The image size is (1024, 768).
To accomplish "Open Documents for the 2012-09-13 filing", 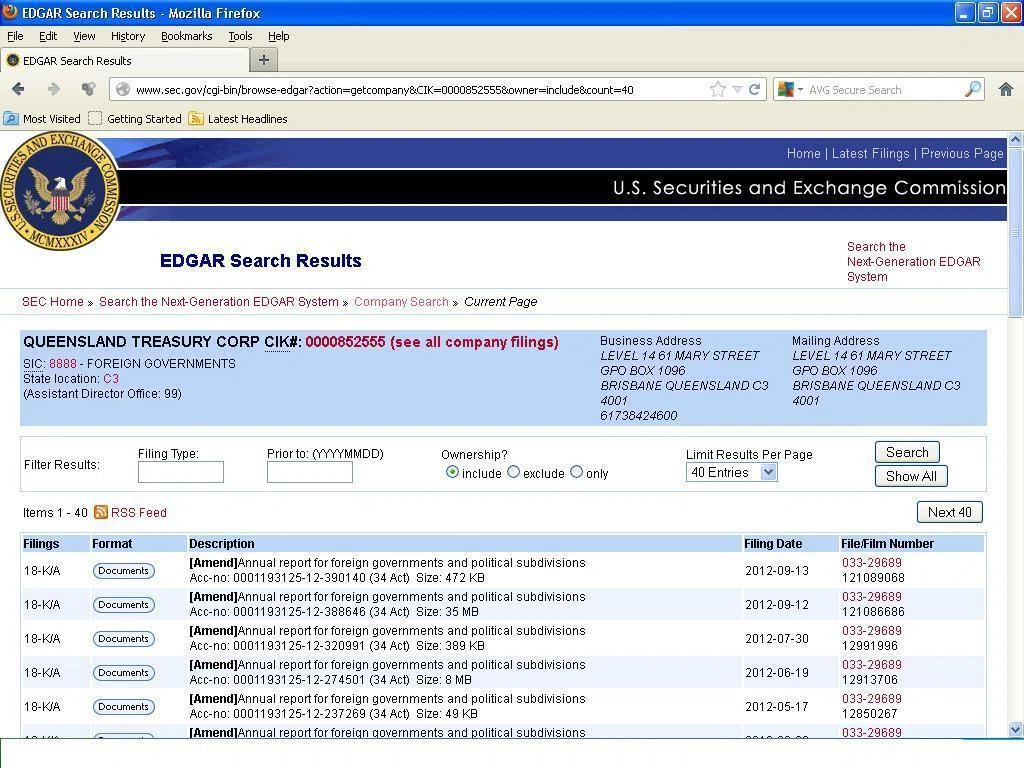I will click(123, 570).
